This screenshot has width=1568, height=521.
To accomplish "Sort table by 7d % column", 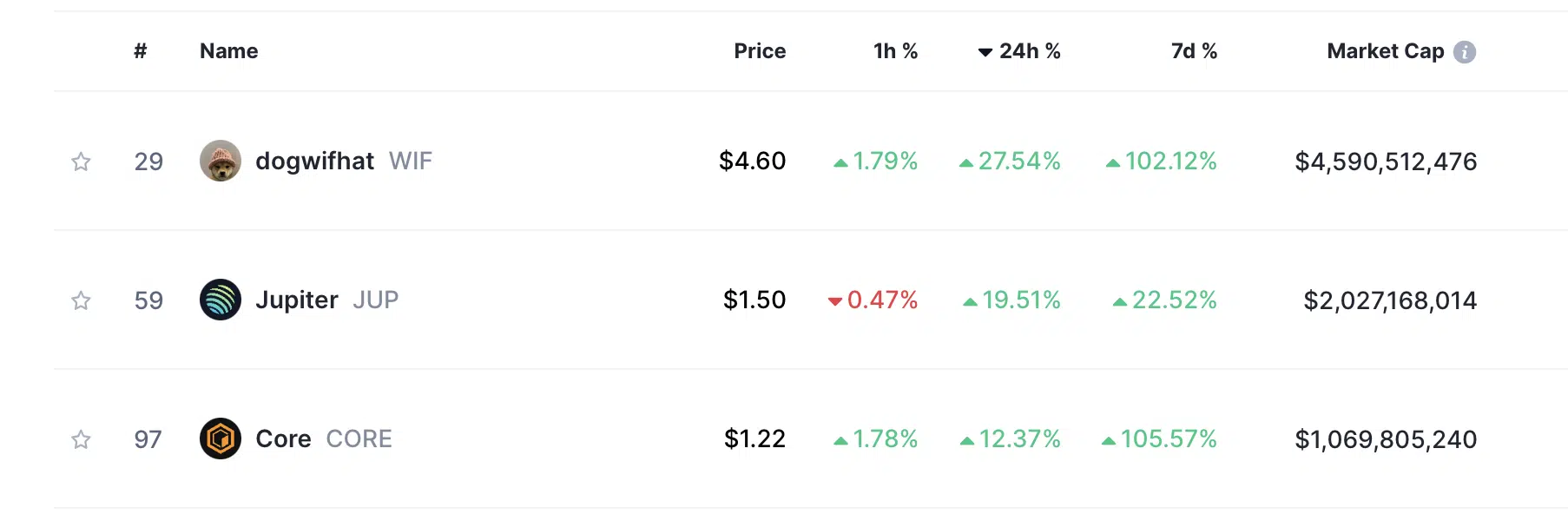I will click(x=1194, y=51).
